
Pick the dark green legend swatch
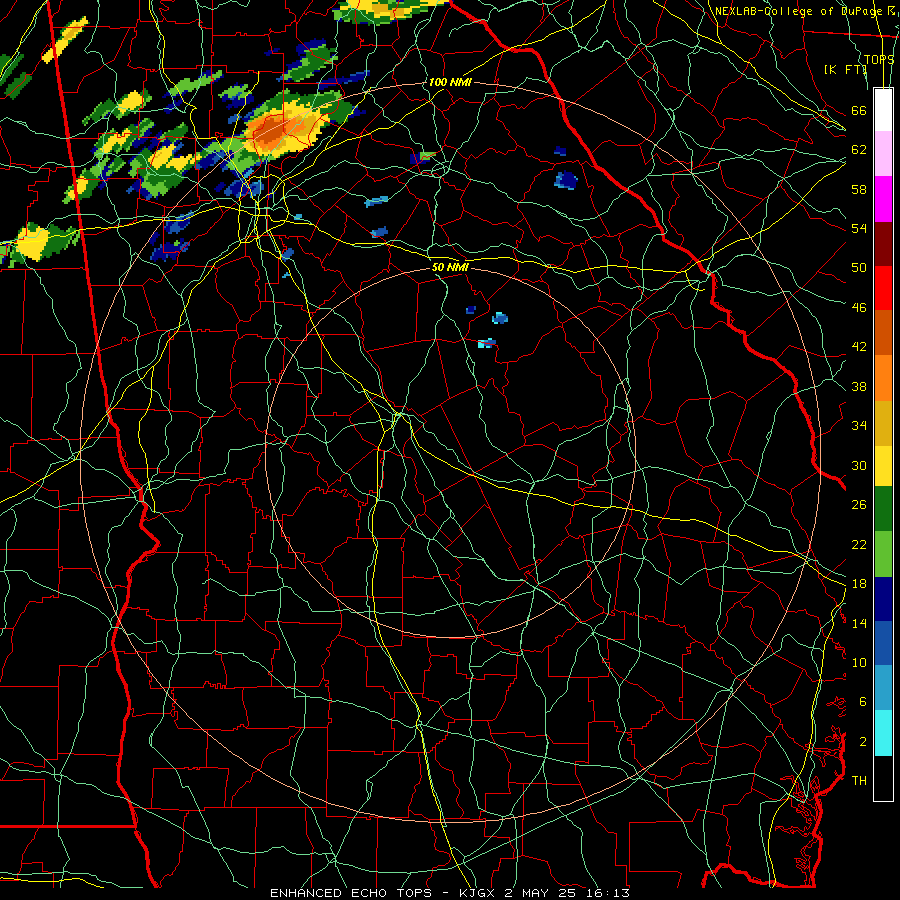[883, 509]
